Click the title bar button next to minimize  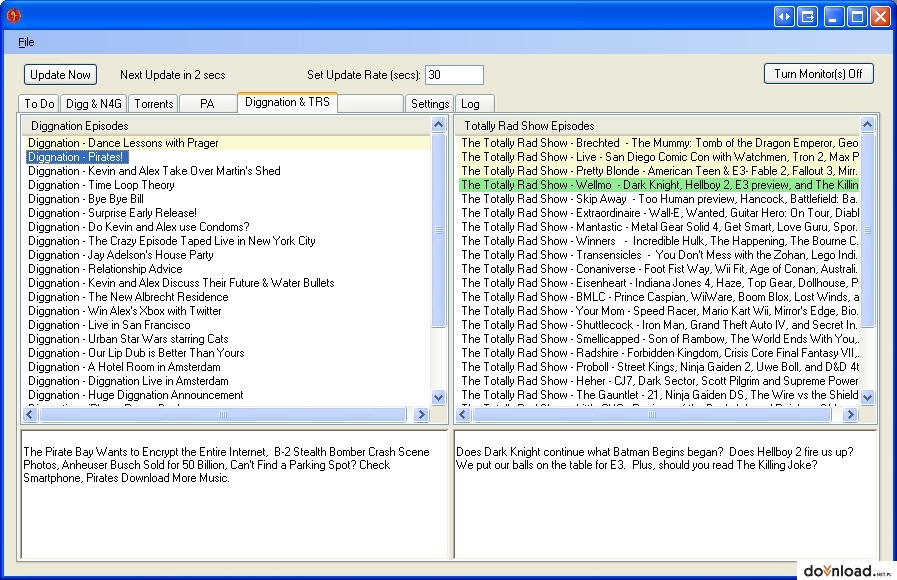pos(808,17)
